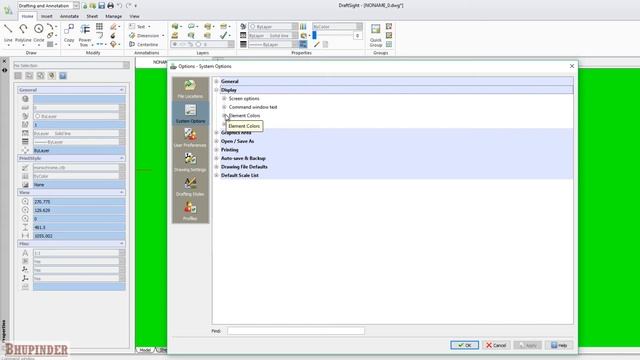Click the 'Element Colors' tree label
The width and height of the screenshot is (640, 360).
[x=244, y=116]
